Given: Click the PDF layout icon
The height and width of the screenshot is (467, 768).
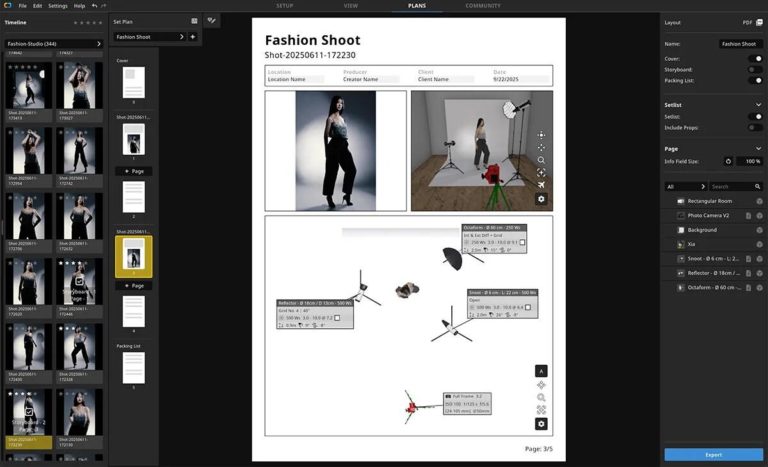Looking at the screenshot, I should (x=759, y=23).
